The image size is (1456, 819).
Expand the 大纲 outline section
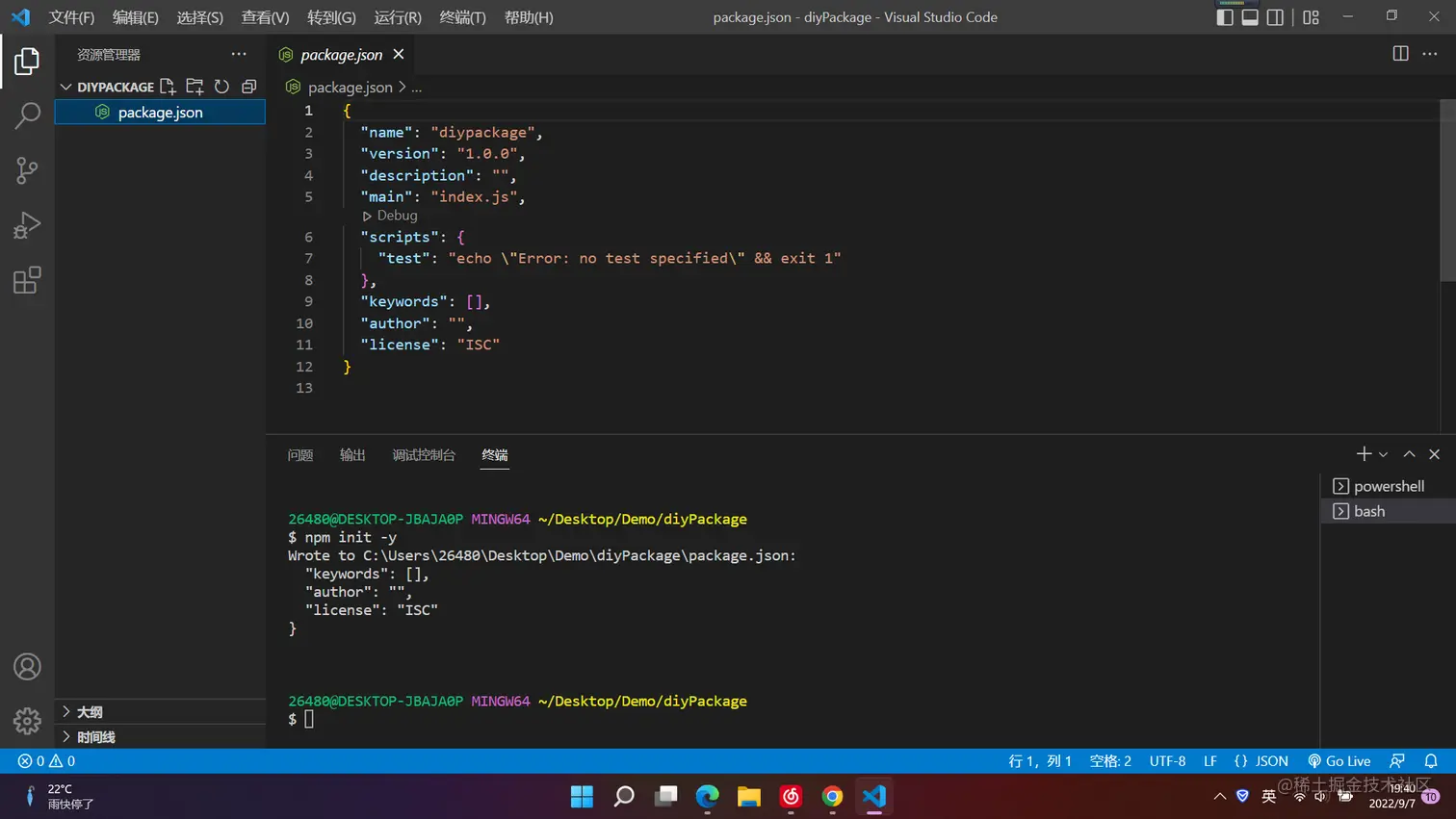[x=160, y=711]
